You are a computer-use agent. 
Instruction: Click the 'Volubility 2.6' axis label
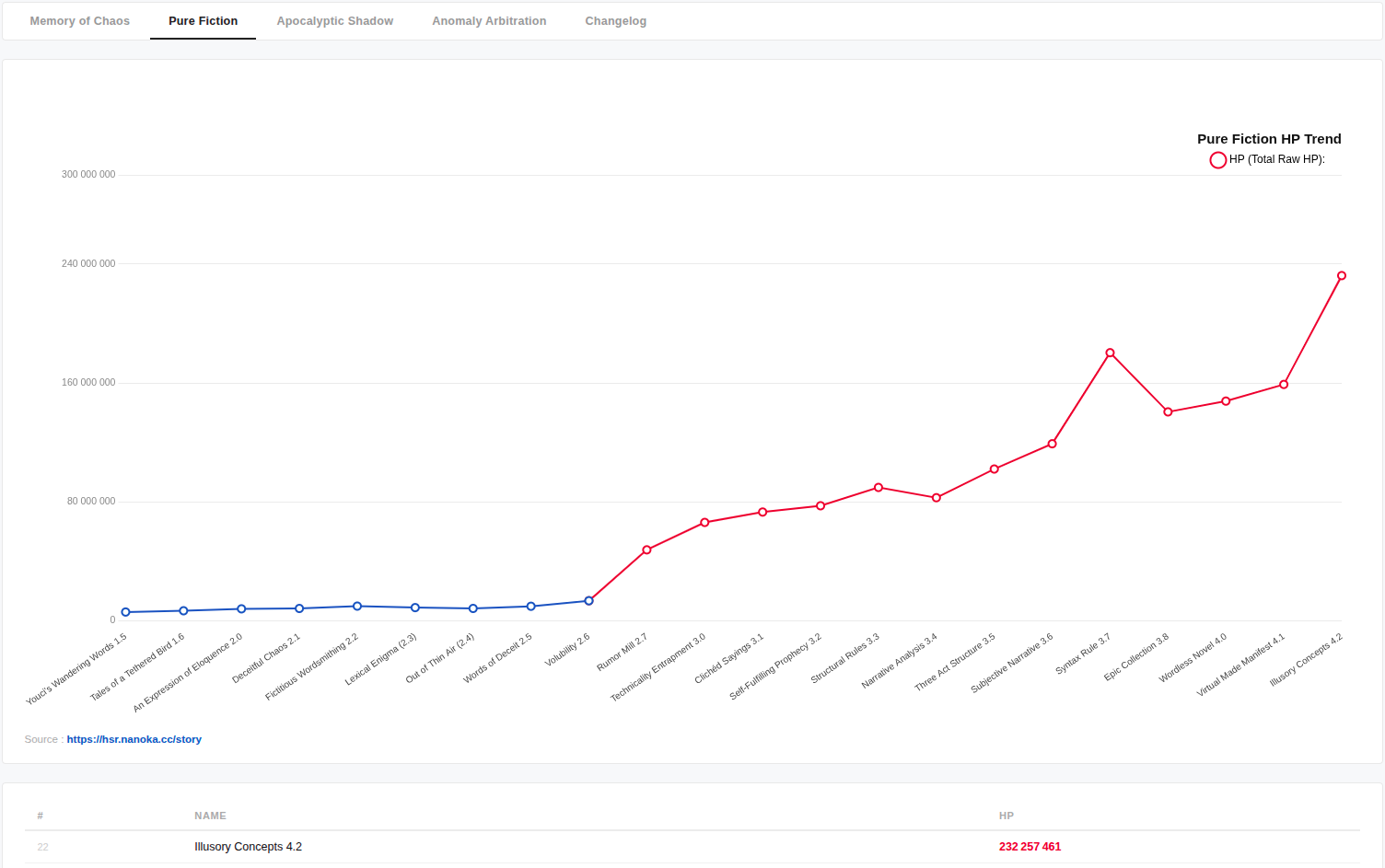(x=567, y=650)
